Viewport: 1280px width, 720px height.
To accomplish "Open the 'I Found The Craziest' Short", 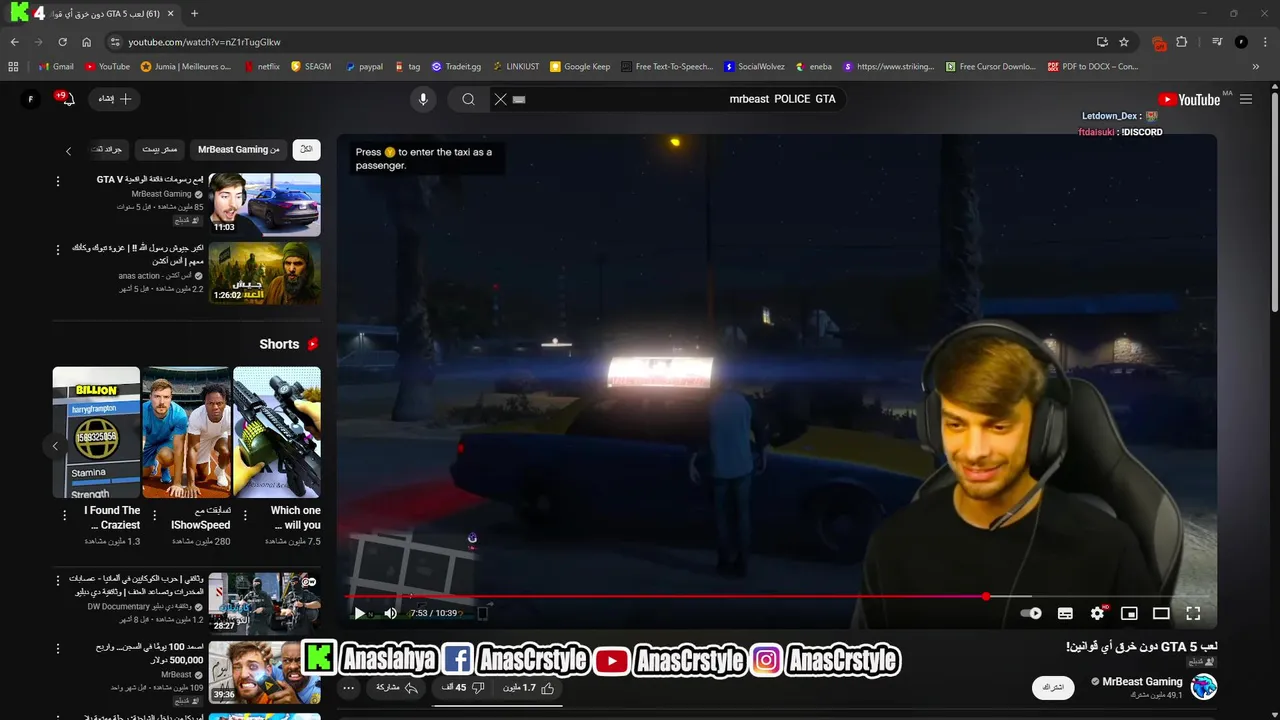I will pos(96,432).
